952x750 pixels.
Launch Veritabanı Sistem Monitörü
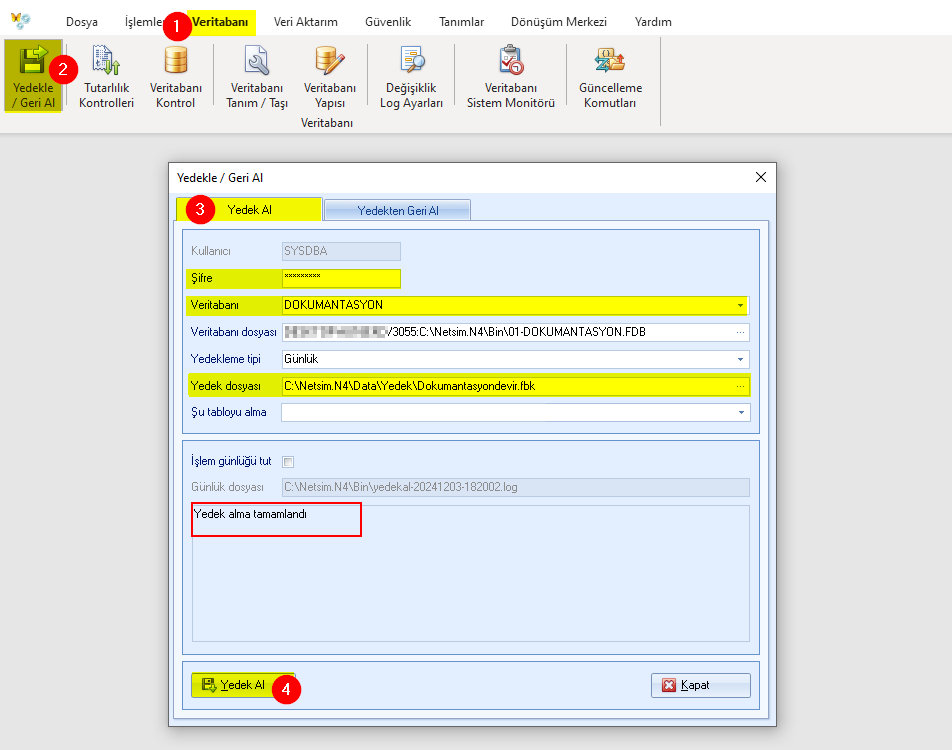(511, 77)
